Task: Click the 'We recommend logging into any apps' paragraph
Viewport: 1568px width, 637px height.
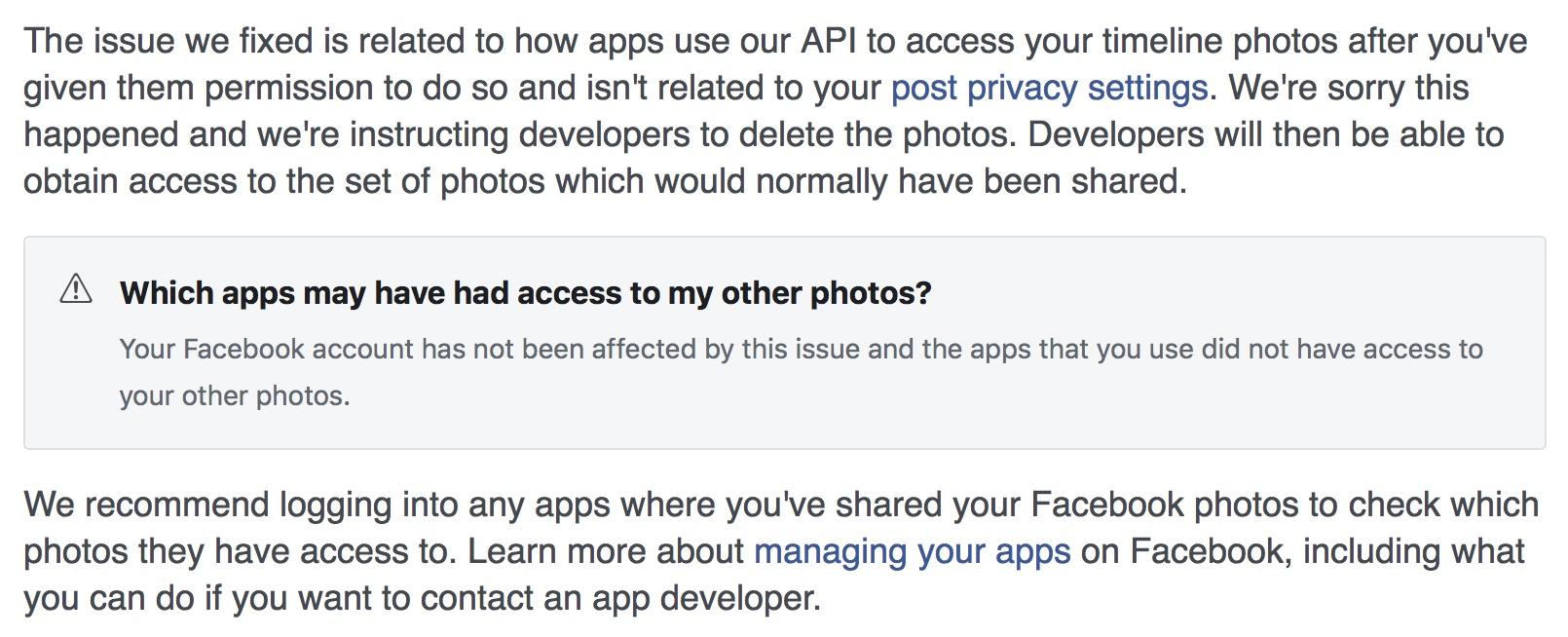Action: point(781,551)
